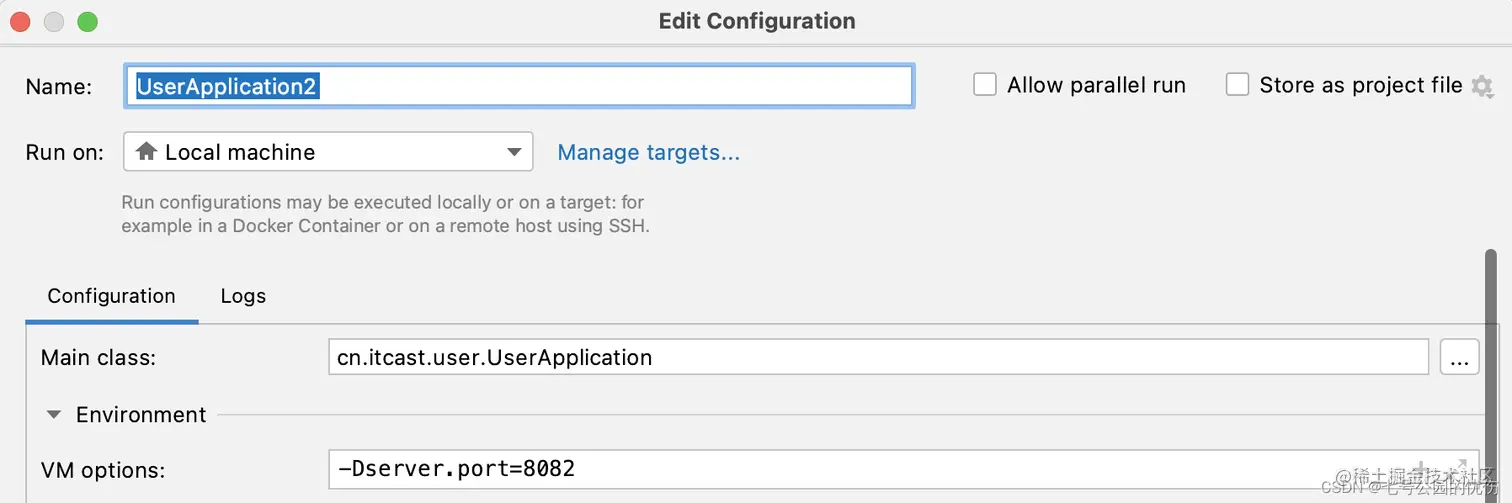This screenshot has height=503, width=1512.
Task: Open the Run on dropdown arrow
Action: [514, 152]
